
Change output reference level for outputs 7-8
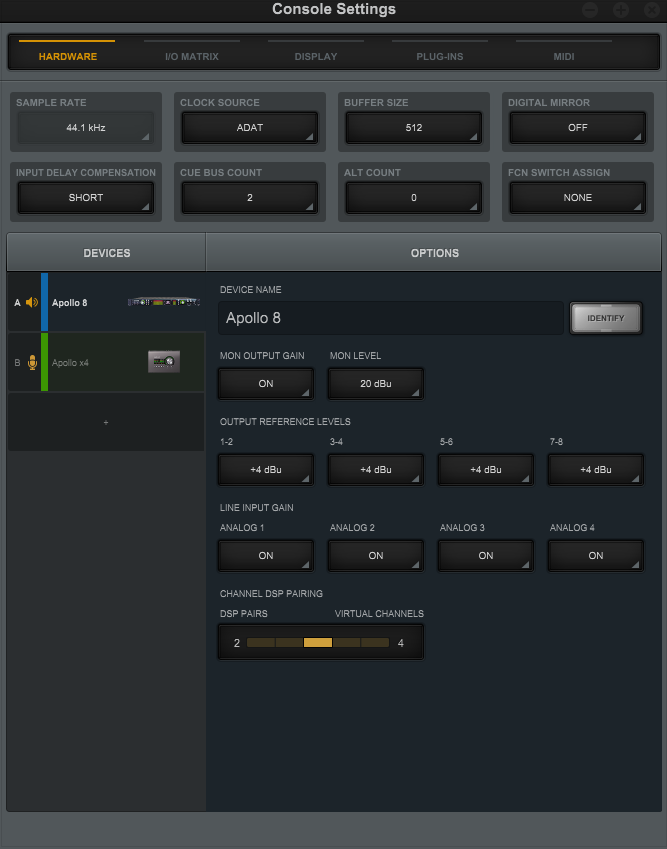pos(596,469)
